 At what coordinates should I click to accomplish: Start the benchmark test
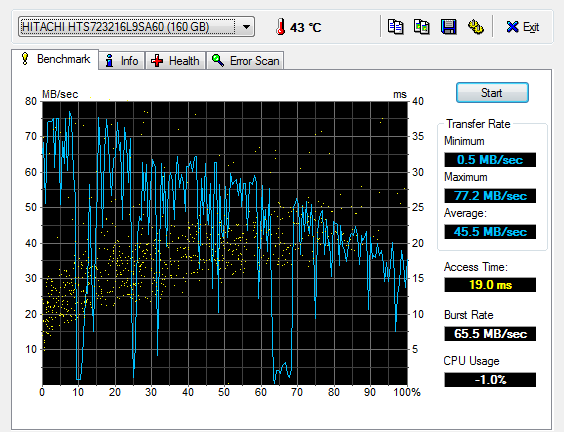[x=492, y=93]
